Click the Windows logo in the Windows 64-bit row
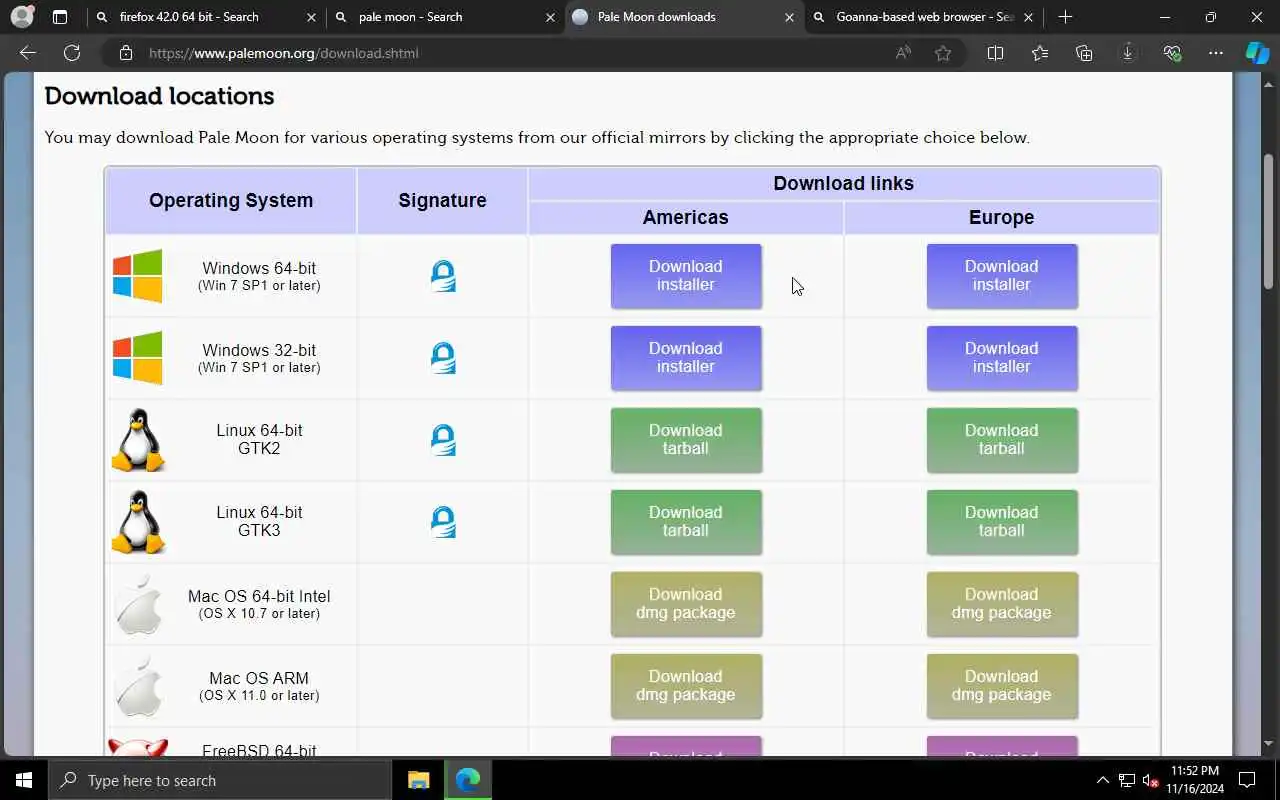Screen dimensions: 1280x800 pos(137,276)
